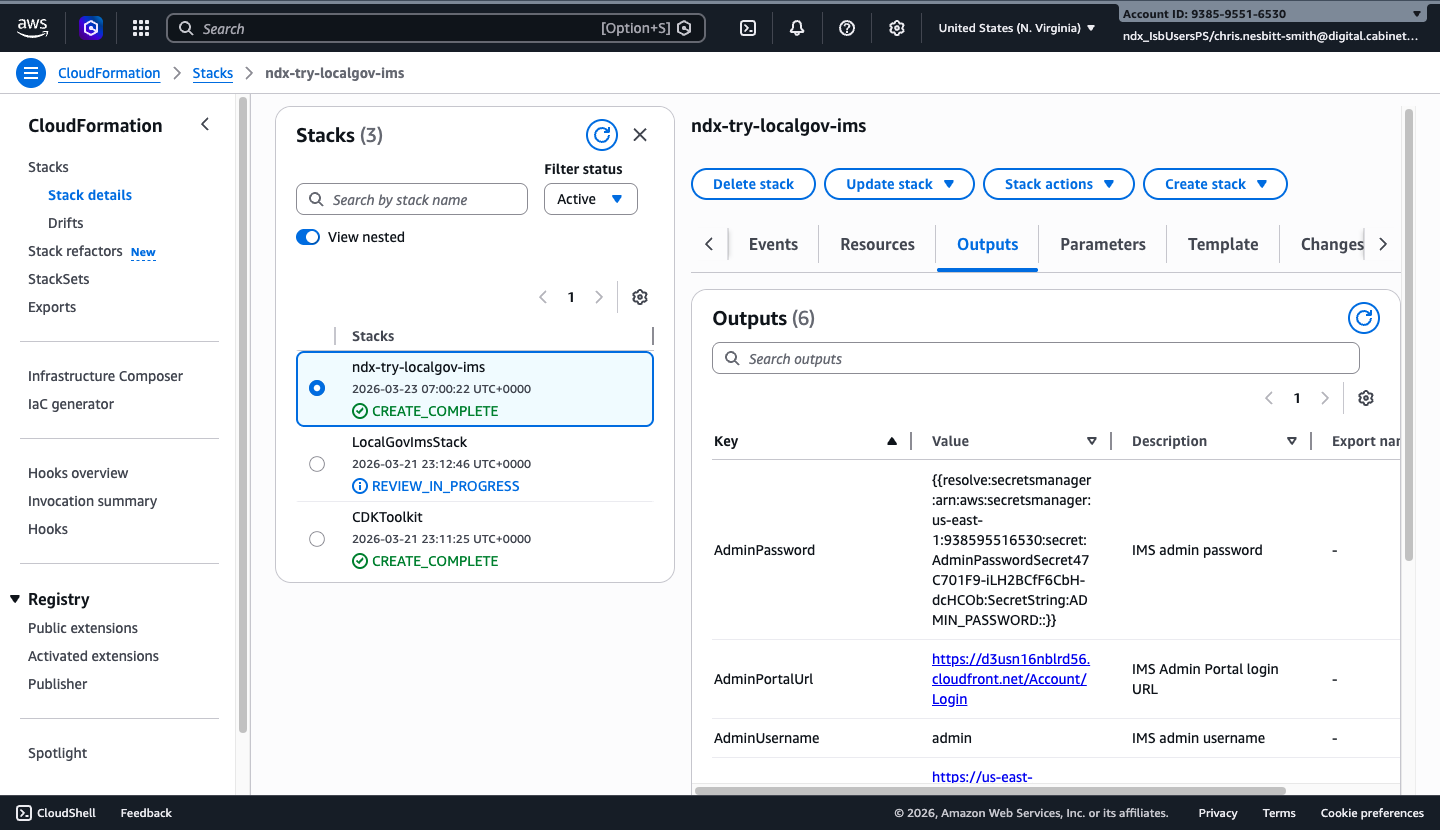Screen dimensions: 1440x830
Task: Click the AWS logo to go home
Action: click(x=32, y=28)
